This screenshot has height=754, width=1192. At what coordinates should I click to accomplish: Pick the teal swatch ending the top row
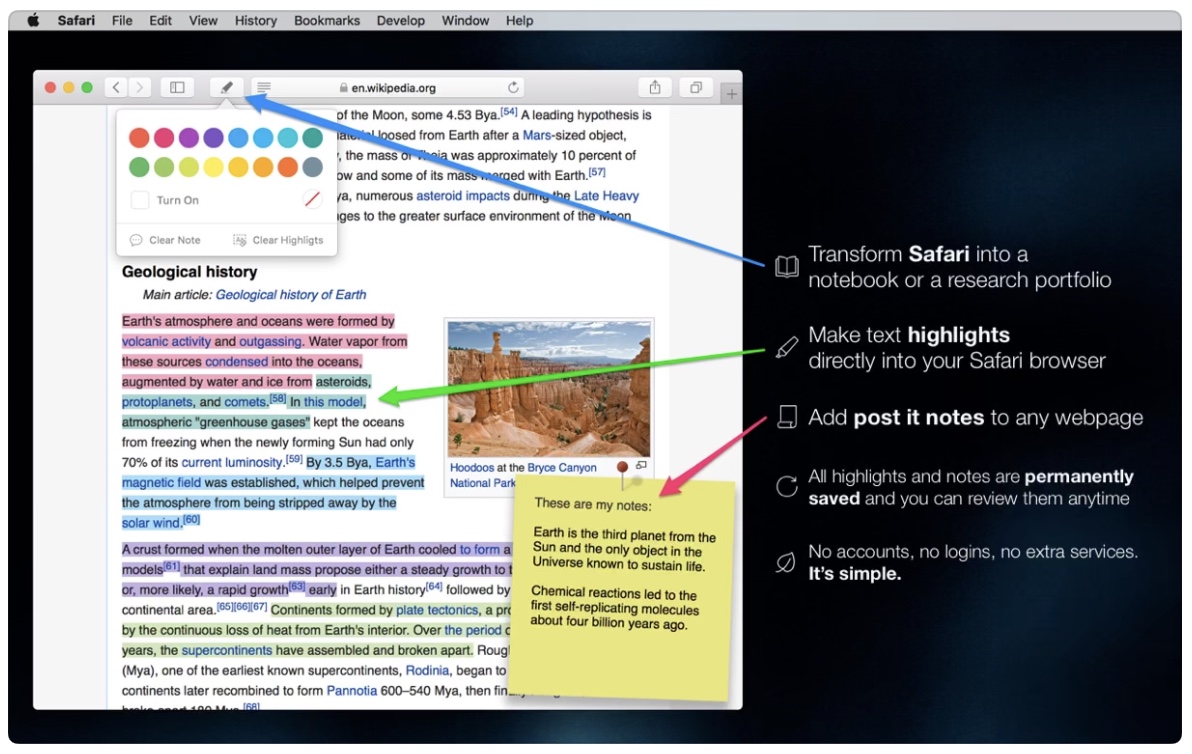(x=312, y=138)
